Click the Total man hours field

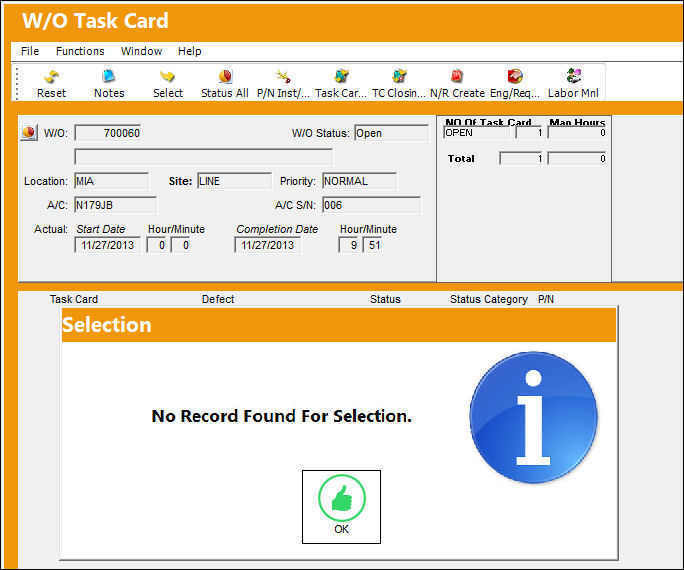click(x=577, y=158)
